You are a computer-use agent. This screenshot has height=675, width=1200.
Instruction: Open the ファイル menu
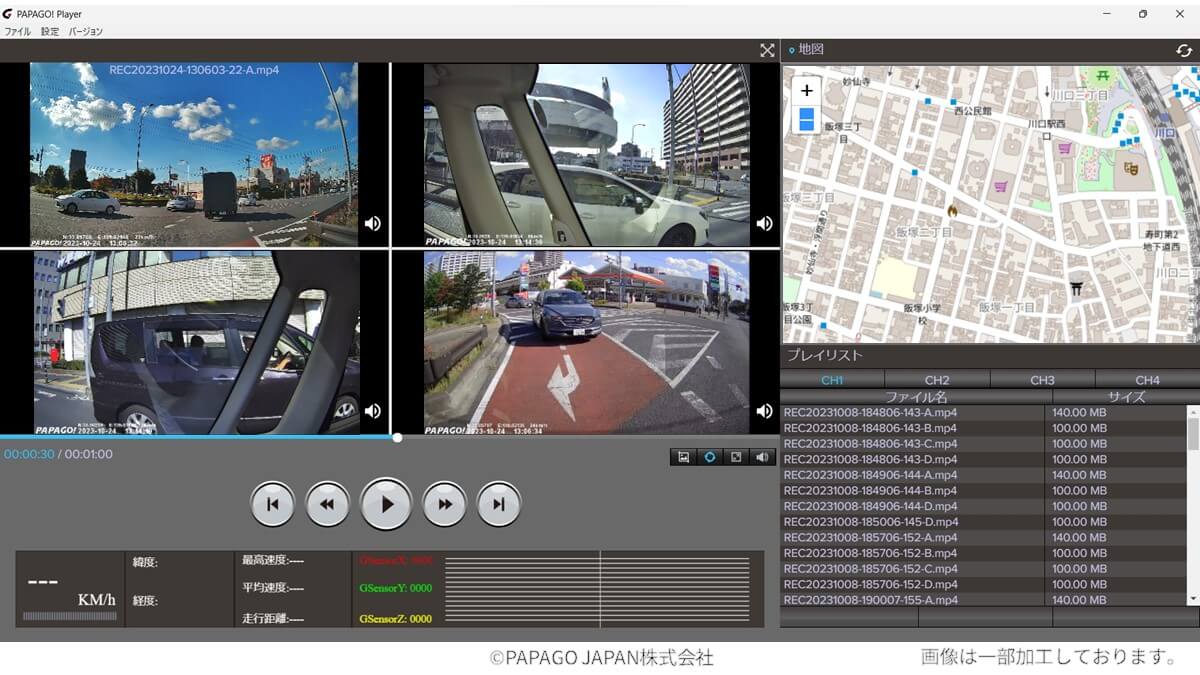point(17,31)
